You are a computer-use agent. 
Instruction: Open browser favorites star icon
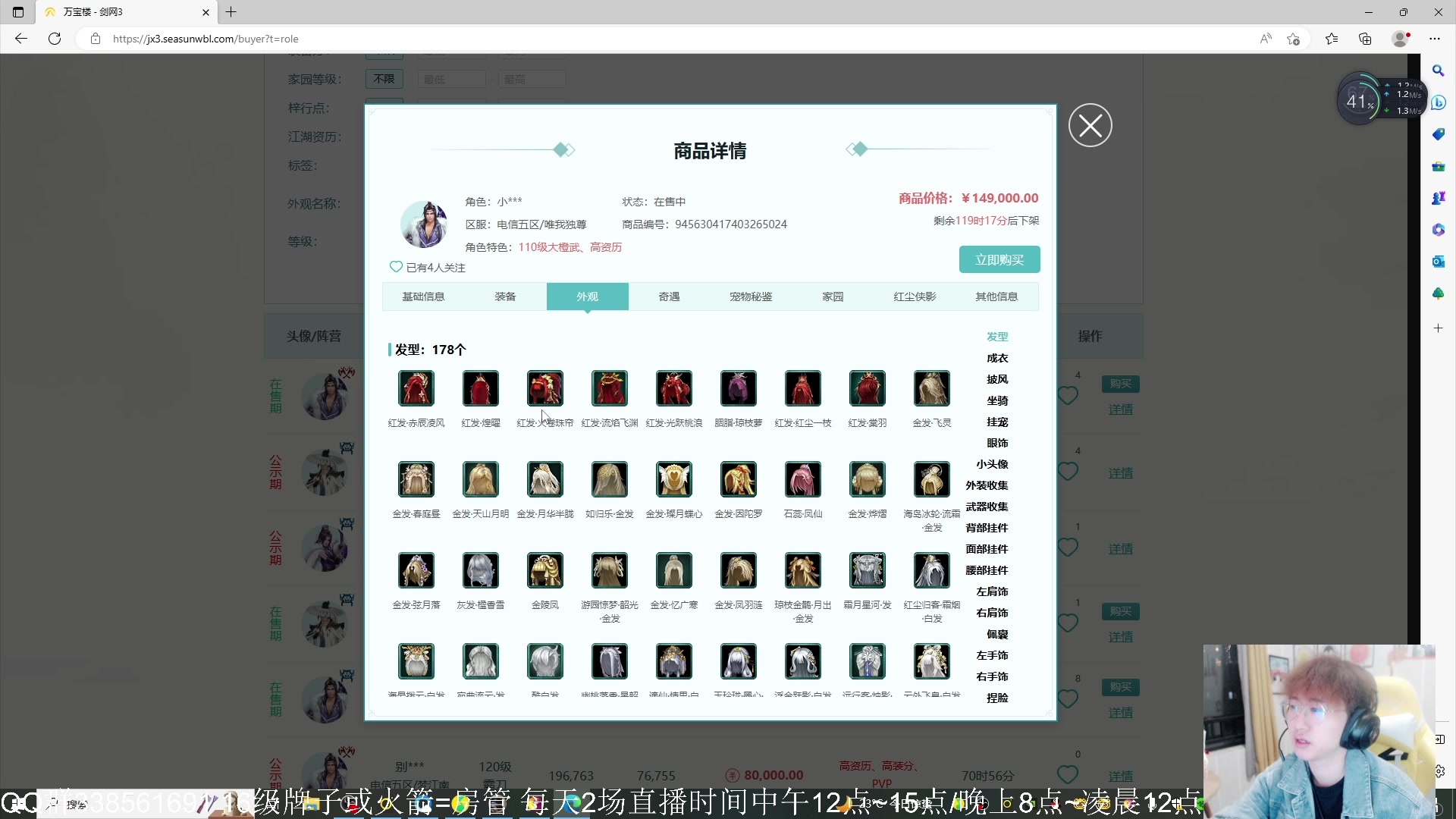[x=1331, y=39]
